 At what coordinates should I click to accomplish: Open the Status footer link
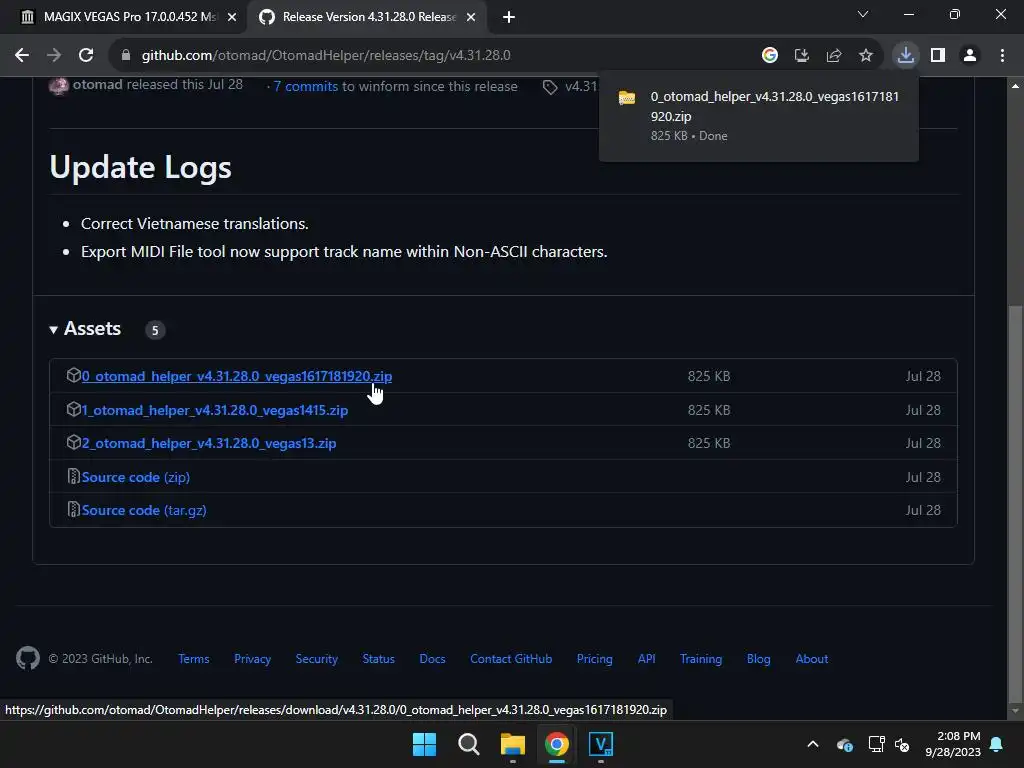tap(378, 659)
